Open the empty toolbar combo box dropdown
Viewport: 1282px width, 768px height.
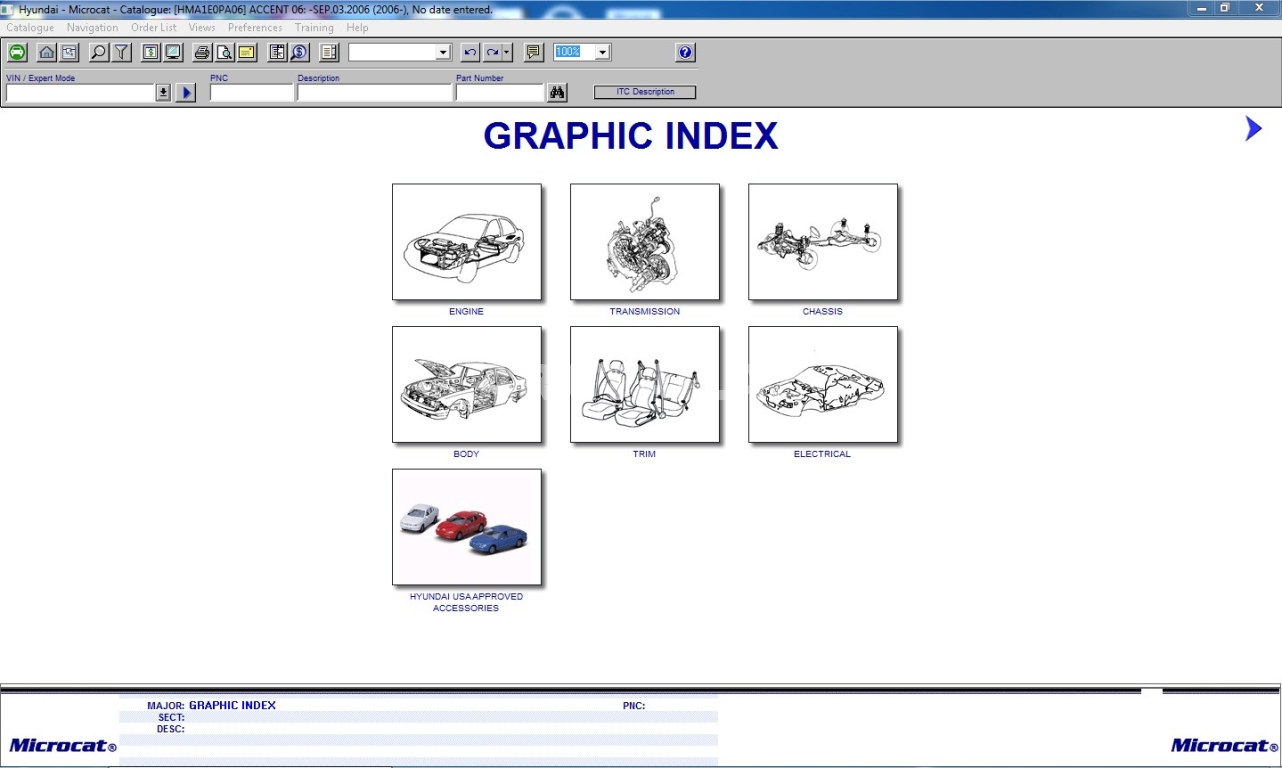[x=444, y=53]
